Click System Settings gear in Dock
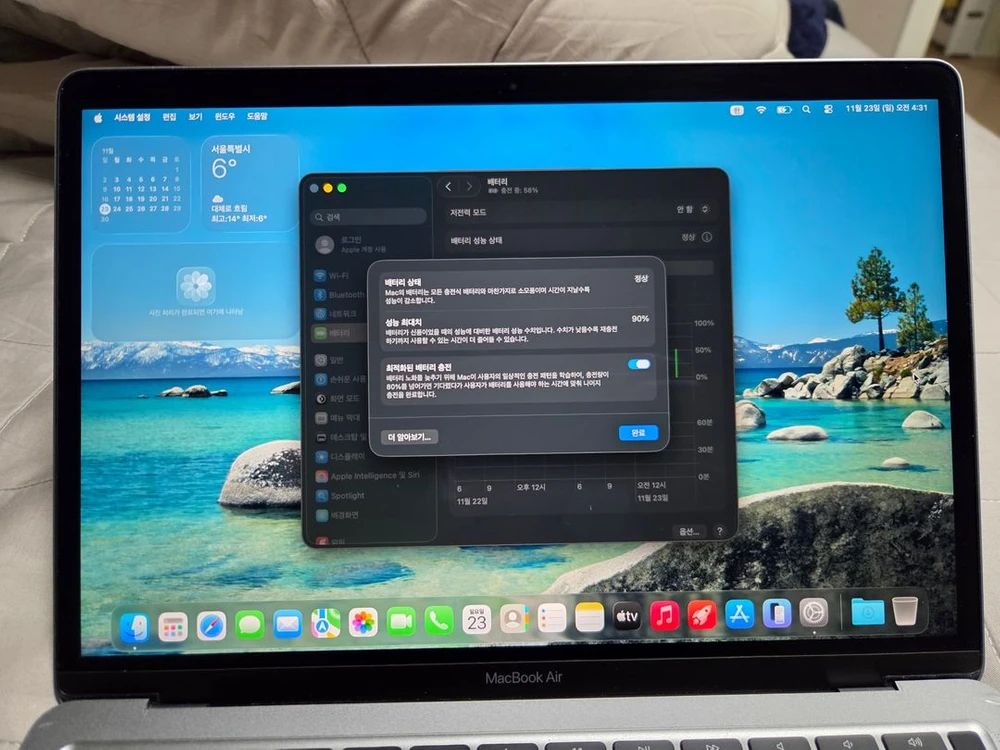 [x=814, y=614]
